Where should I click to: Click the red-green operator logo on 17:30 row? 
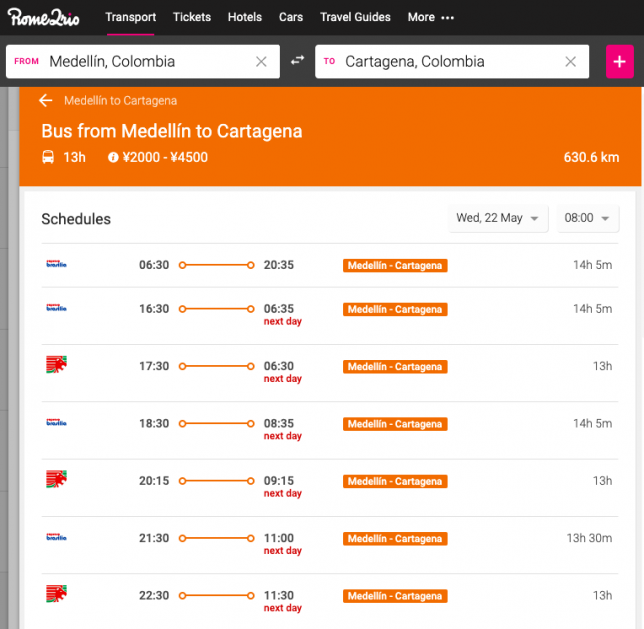point(56,366)
